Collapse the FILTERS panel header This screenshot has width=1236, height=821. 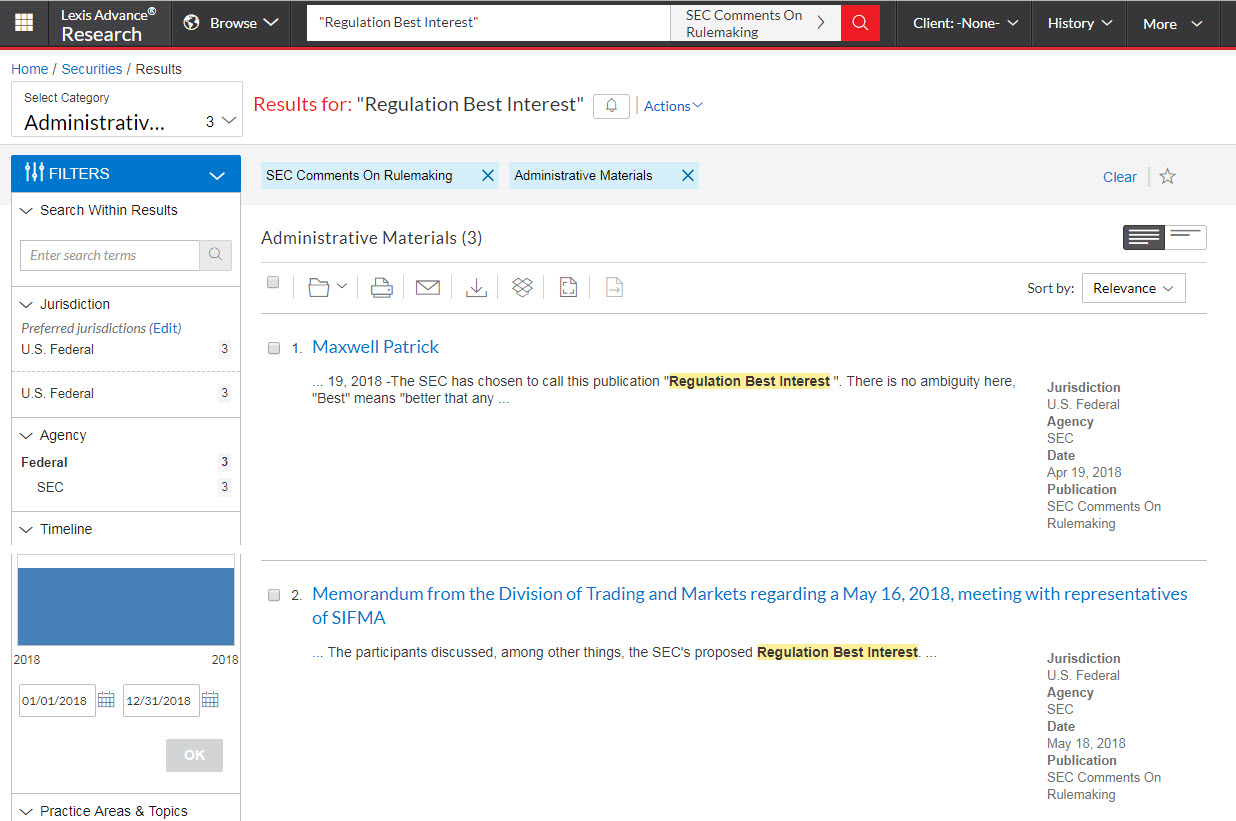(x=126, y=174)
